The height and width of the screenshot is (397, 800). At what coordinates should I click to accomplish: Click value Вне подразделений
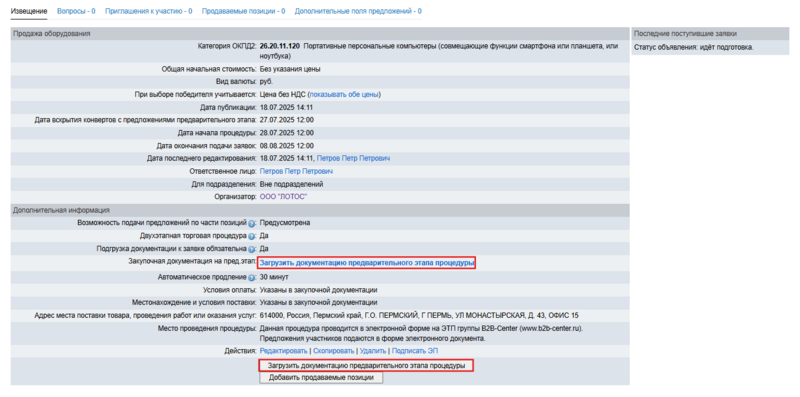tap(291, 184)
